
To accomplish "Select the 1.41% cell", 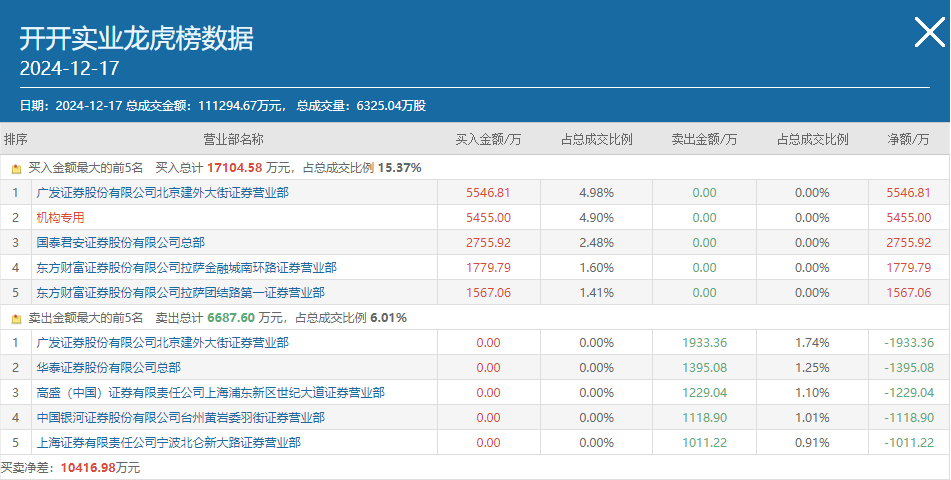I will (x=596, y=293).
